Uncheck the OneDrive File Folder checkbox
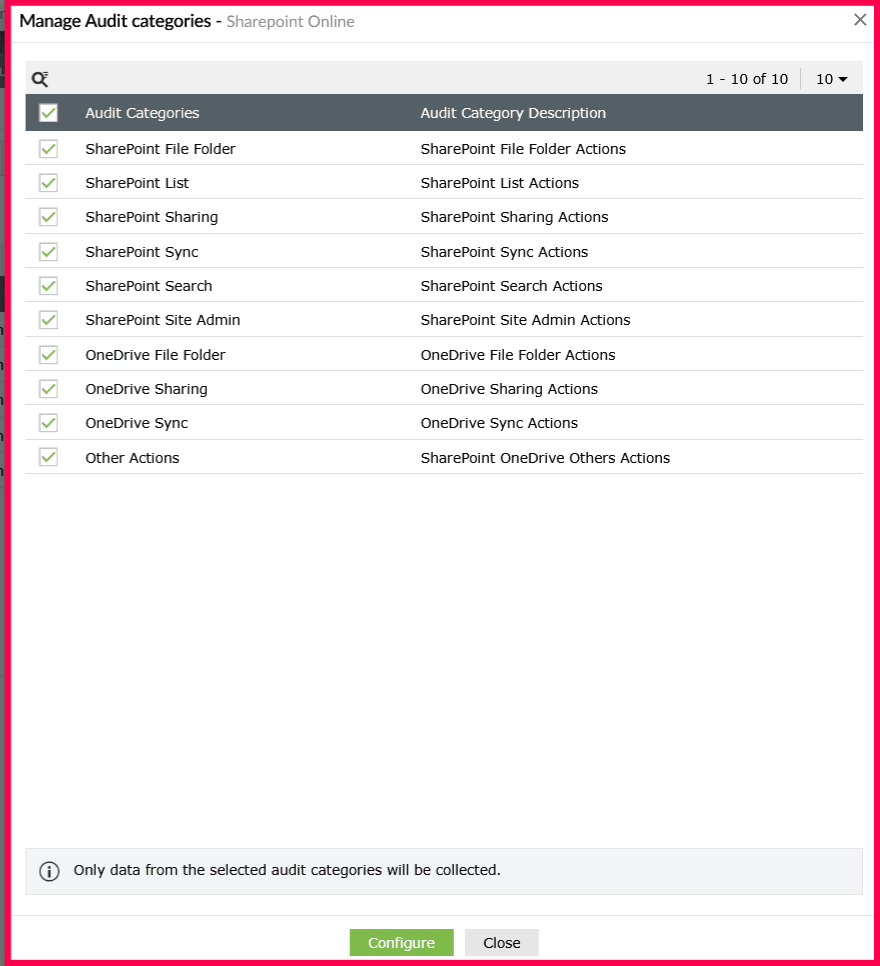Screen dimensions: 880x966 tap(48, 355)
